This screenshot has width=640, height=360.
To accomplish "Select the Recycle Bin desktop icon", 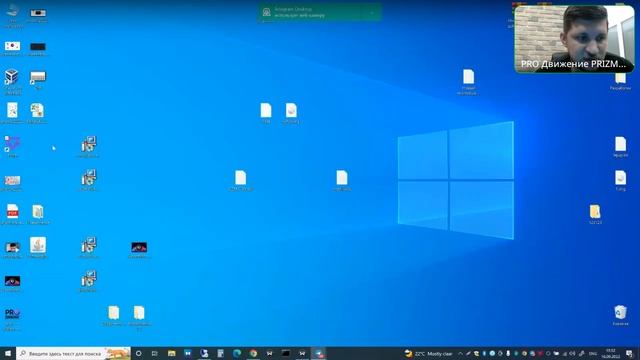I will coord(620,315).
